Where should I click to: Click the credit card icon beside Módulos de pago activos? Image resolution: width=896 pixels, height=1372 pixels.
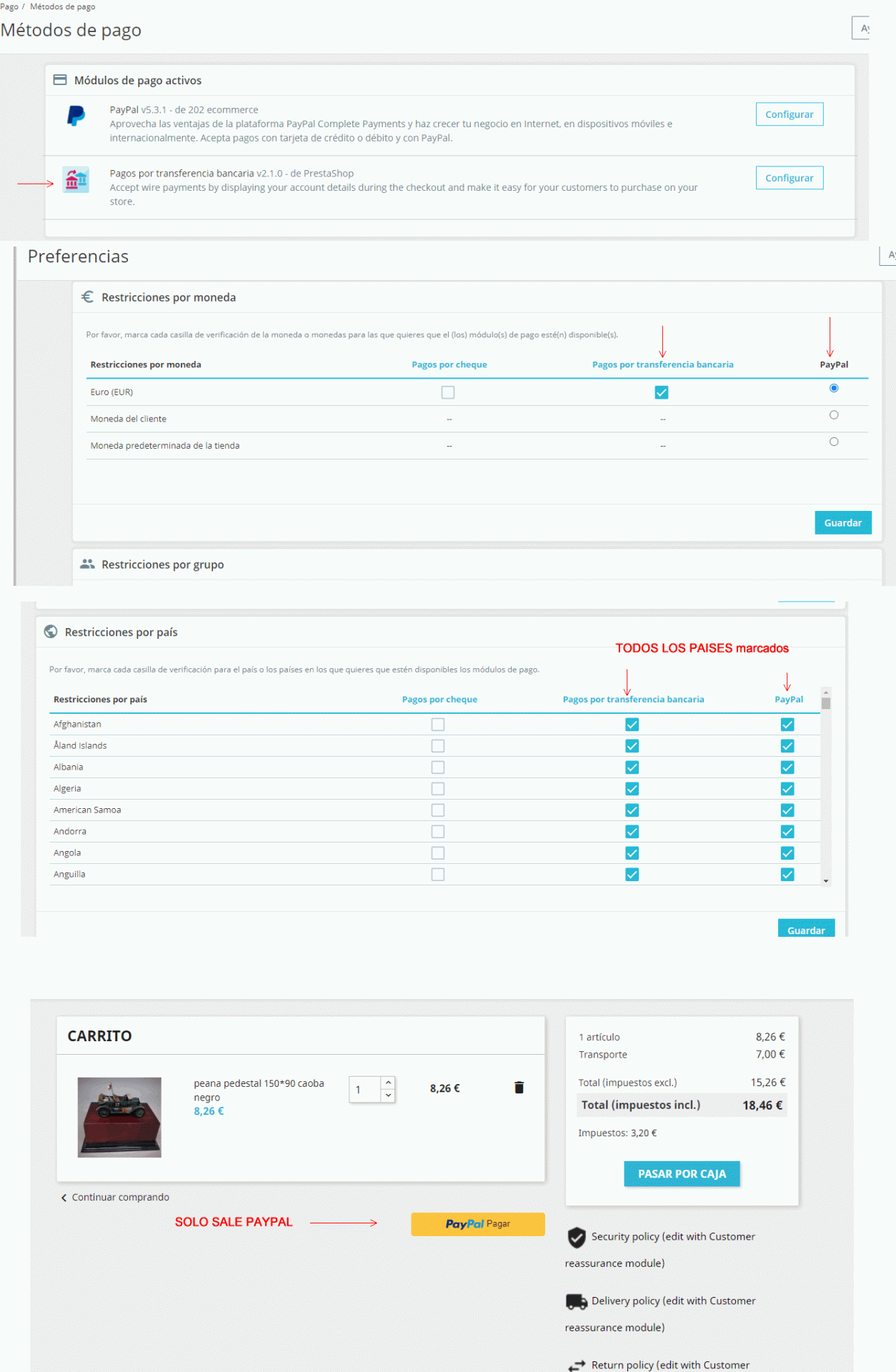tap(60, 80)
